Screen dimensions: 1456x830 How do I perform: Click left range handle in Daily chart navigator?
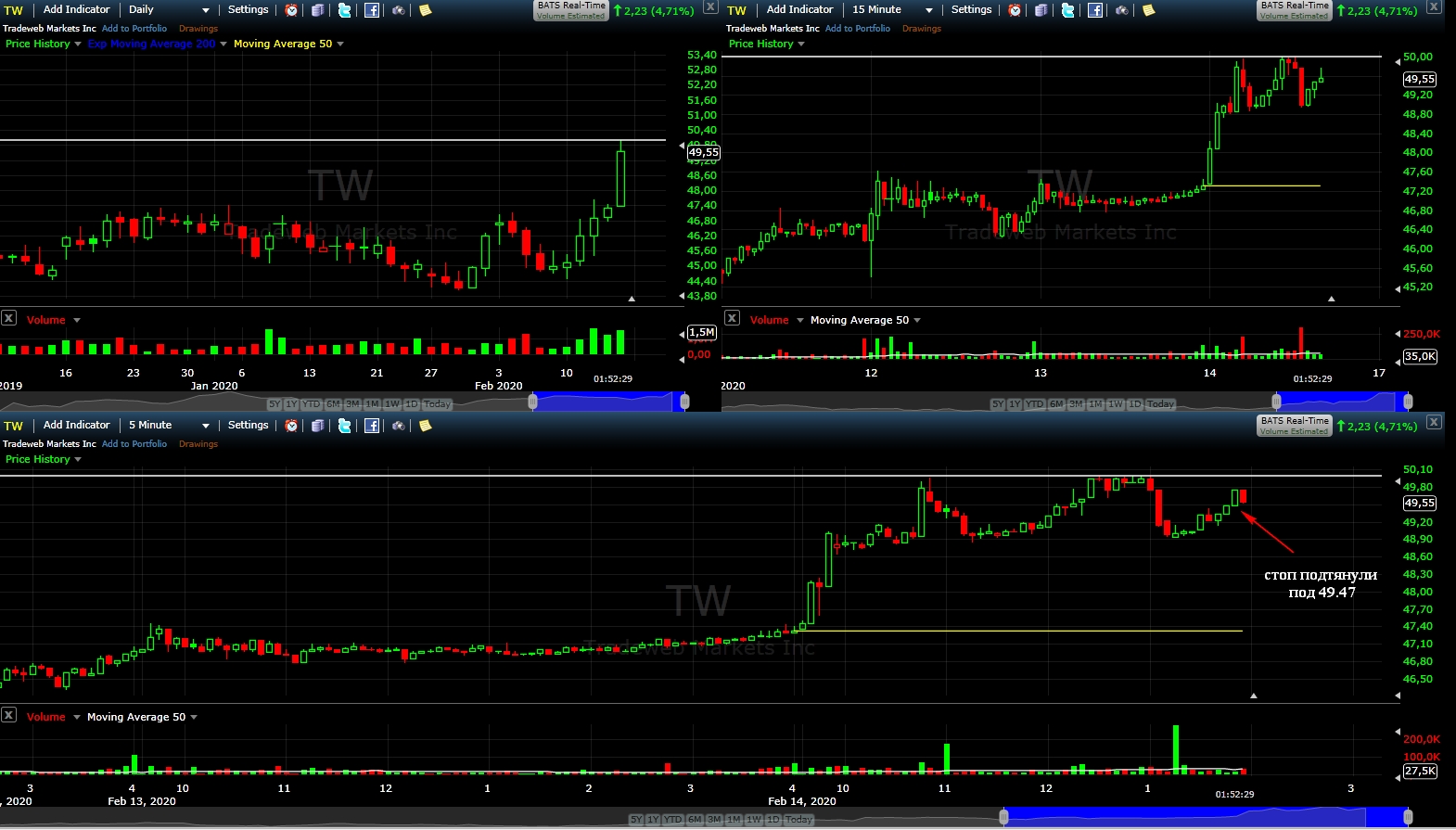click(532, 402)
